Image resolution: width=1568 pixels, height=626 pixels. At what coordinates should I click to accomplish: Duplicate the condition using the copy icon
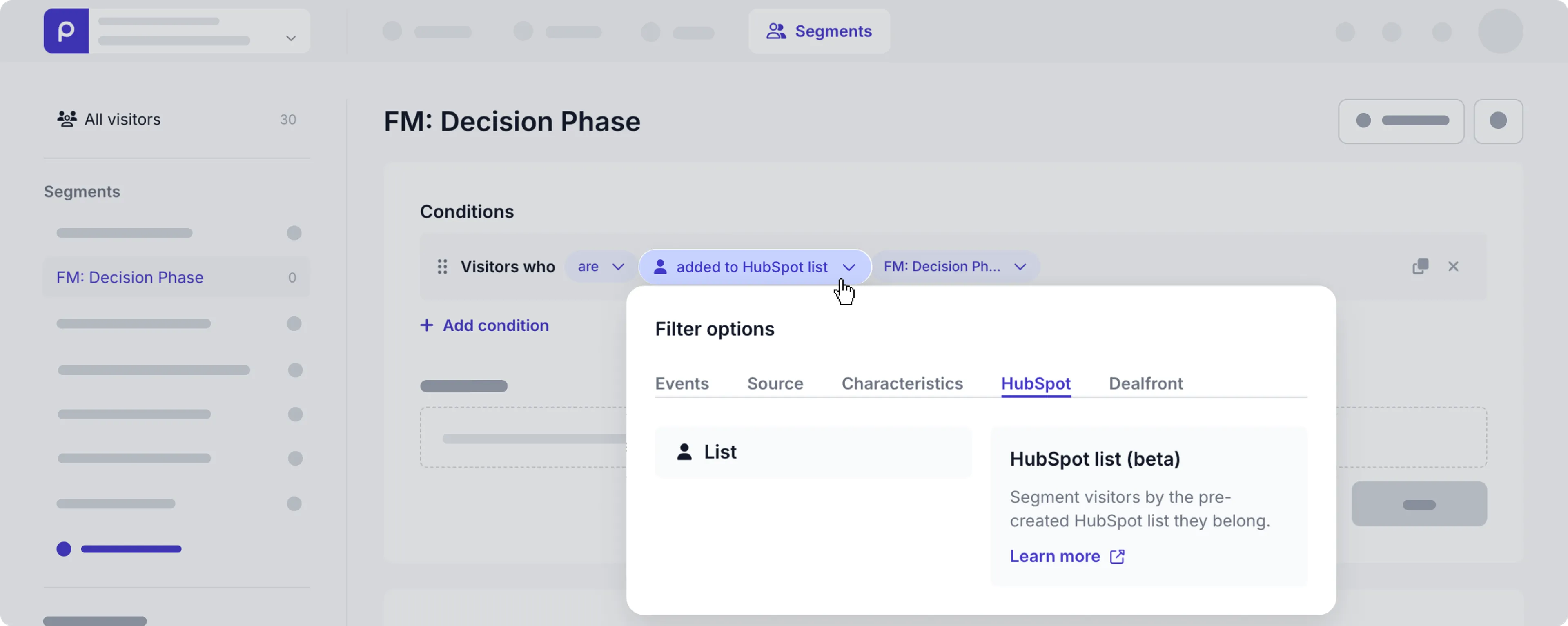click(x=1420, y=266)
